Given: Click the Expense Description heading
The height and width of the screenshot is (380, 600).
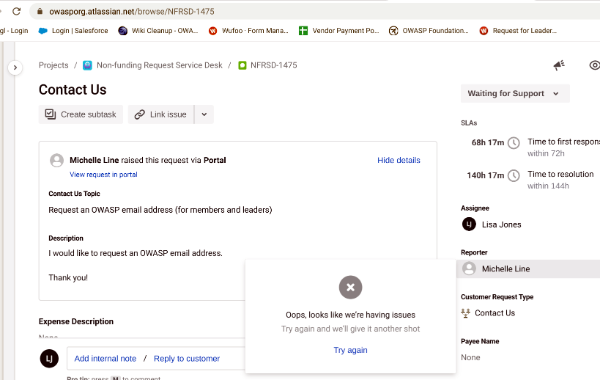Looking at the screenshot, I should pyautogui.click(x=76, y=321).
